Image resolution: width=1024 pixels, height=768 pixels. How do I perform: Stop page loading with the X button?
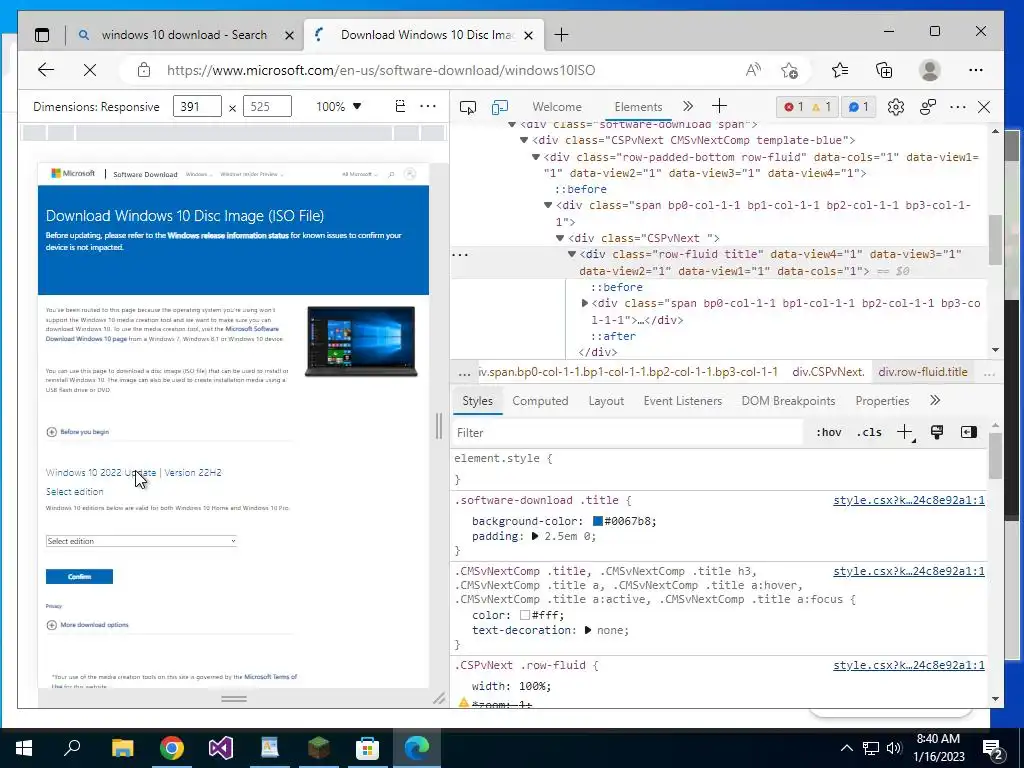(x=90, y=70)
